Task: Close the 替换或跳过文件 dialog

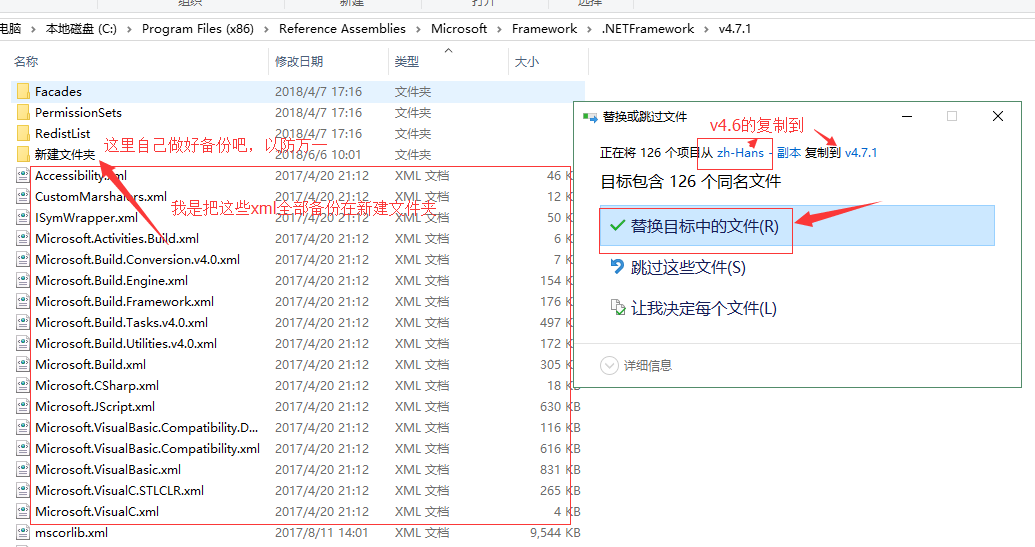Action: coord(998,116)
